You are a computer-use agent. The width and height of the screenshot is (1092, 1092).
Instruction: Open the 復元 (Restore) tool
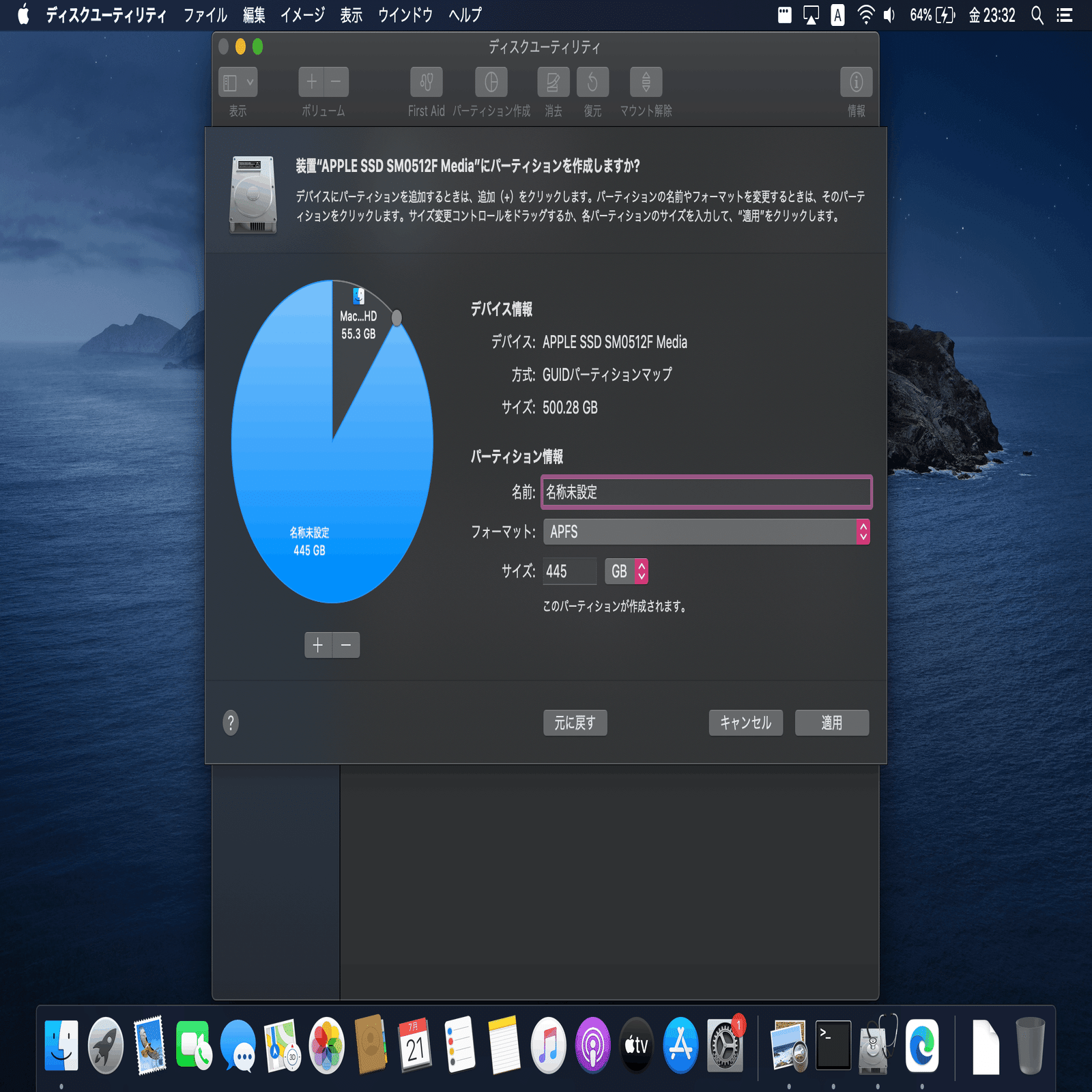click(592, 82)
